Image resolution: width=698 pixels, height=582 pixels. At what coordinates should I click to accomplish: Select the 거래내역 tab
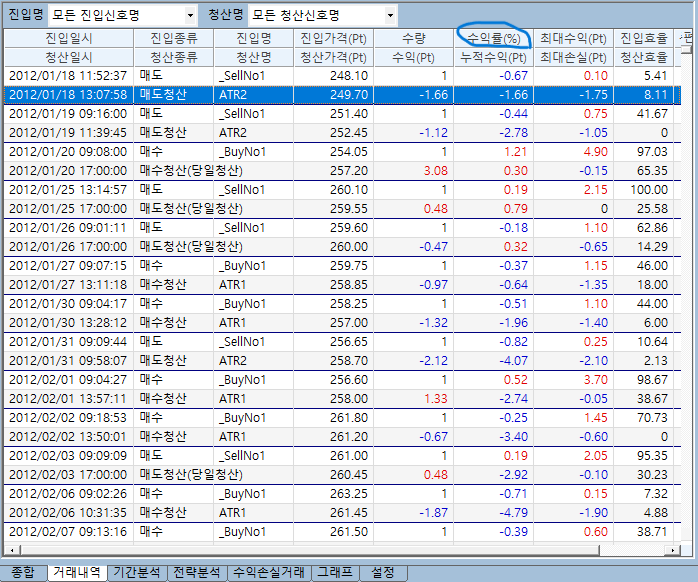(x=76, y=573)
